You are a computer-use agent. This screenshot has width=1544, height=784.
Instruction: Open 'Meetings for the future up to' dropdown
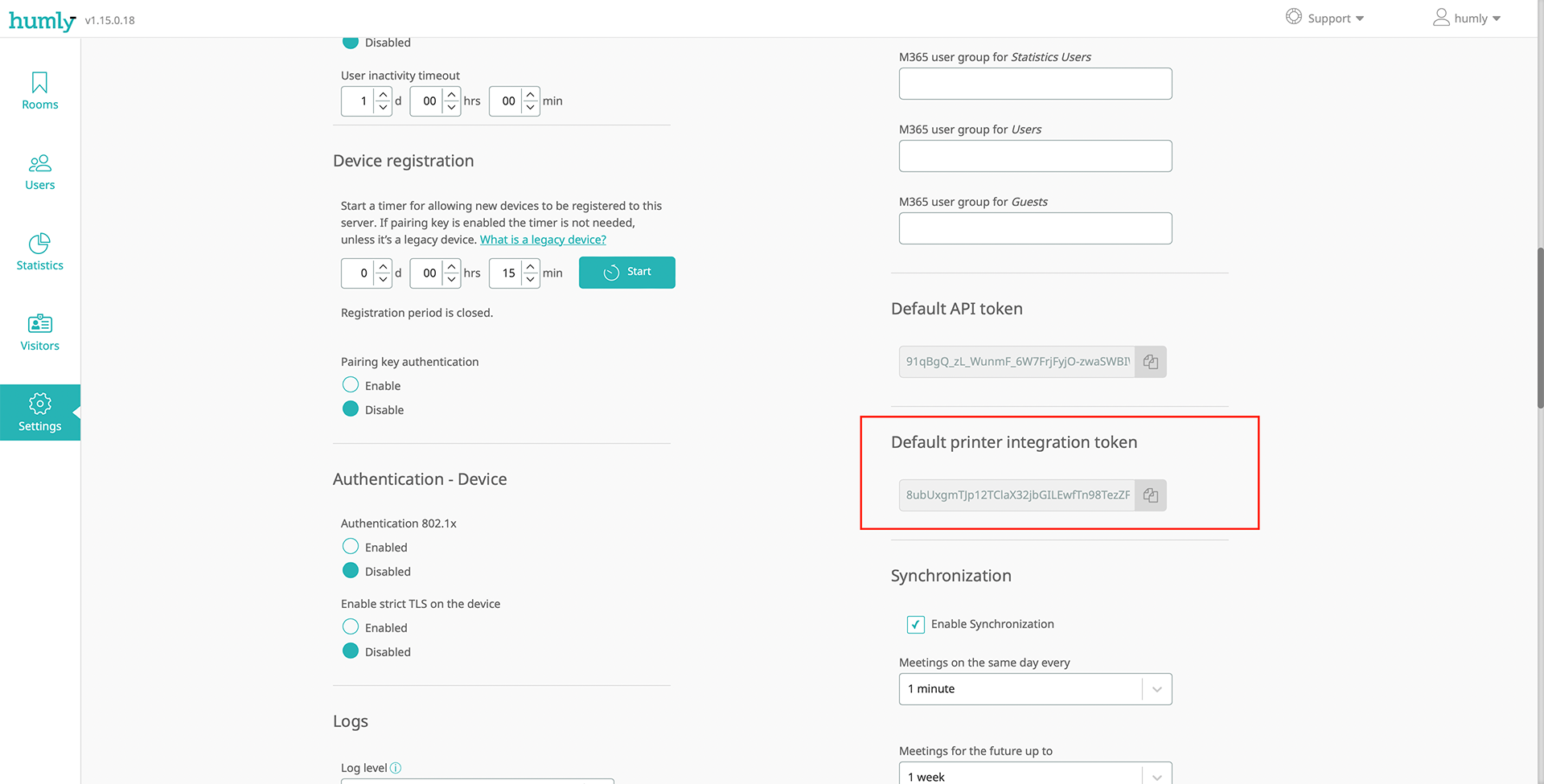point(1035,775)
